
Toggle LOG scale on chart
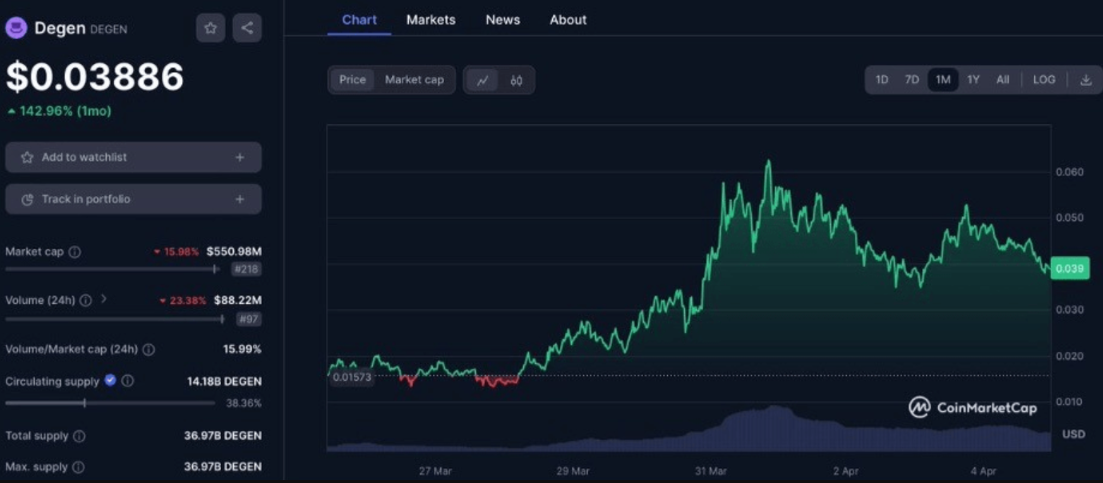click(1044, 79)
